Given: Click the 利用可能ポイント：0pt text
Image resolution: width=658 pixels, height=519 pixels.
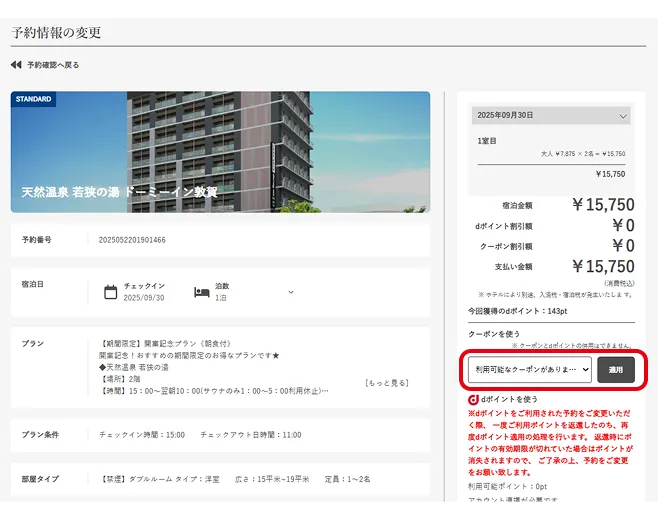Looking at the screenshot, I should (x=507, y=486).
